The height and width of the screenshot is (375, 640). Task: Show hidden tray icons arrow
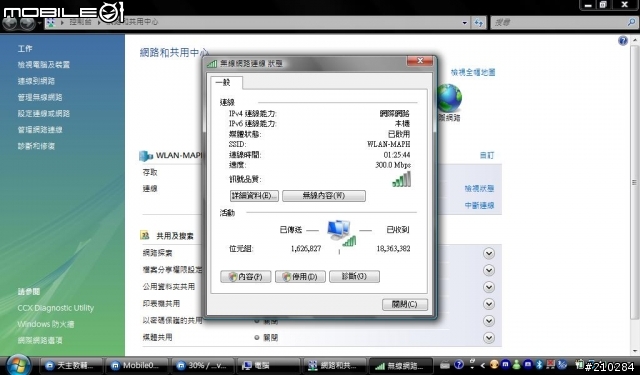[x=483, y=365]
